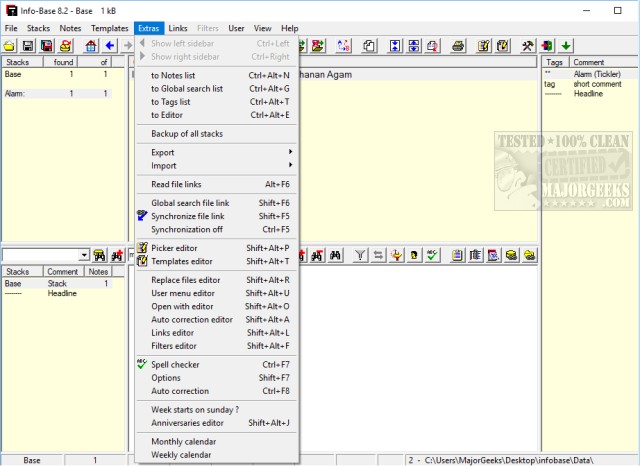Open the search combo box dropdown arrow
Viewport: 640px width, 466px height.
[84, 256]
